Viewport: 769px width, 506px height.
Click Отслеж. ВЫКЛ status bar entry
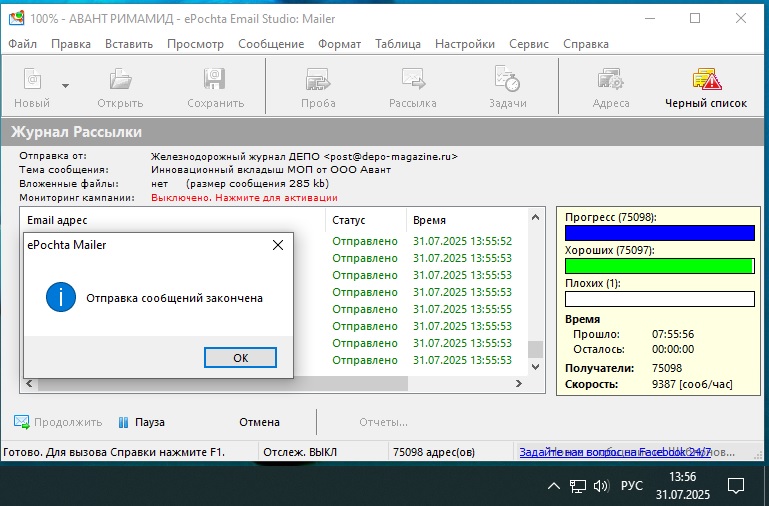click(x=300, y=452)
